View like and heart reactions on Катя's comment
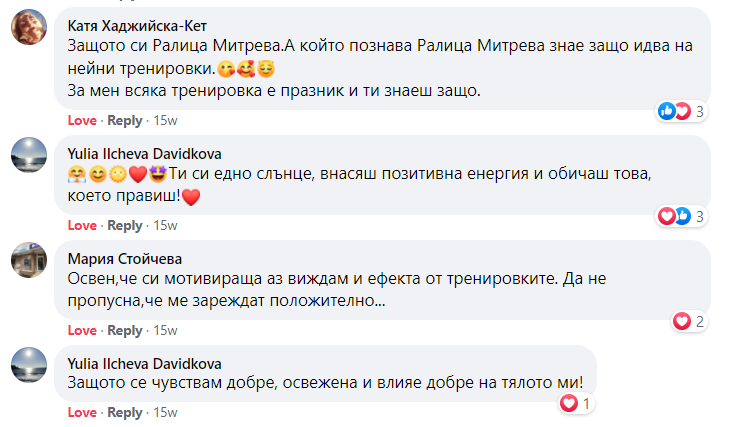This screenshot has width=742, height=427. click(681, 112)
